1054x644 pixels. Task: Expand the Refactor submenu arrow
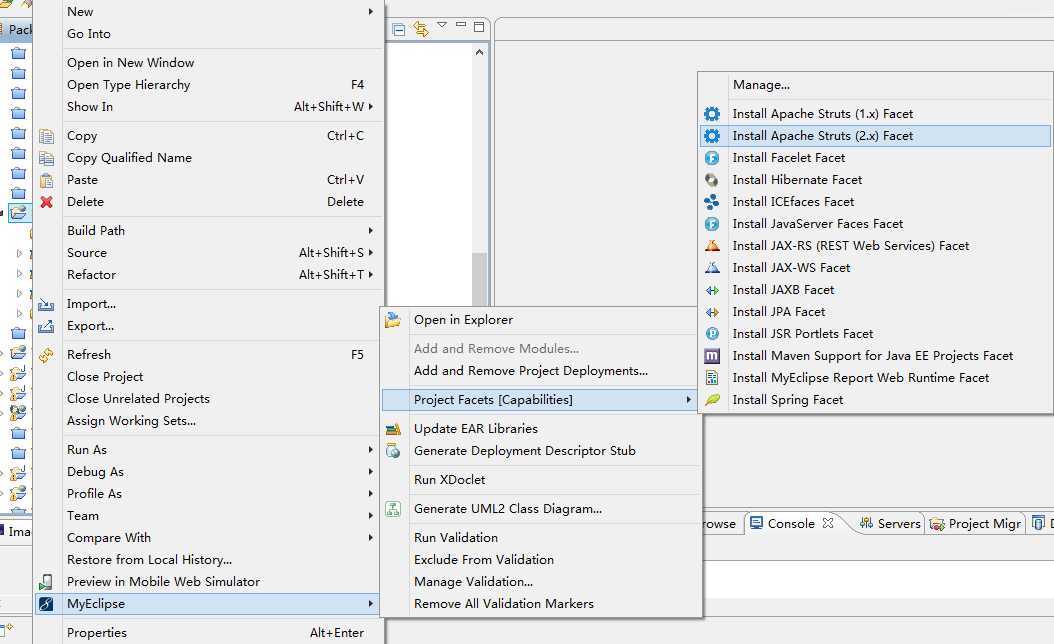coord(370,274)
